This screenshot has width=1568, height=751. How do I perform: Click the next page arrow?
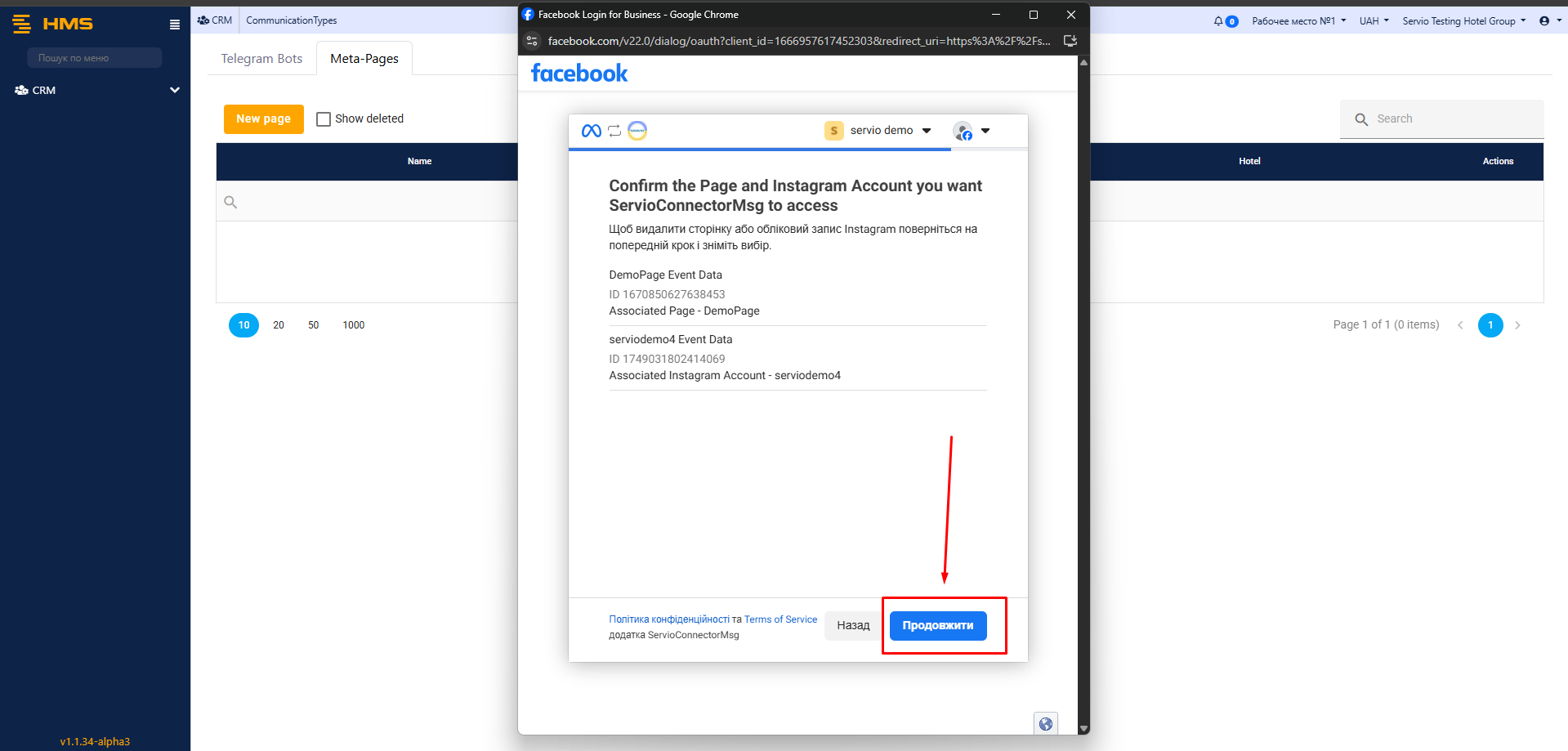1517,325
